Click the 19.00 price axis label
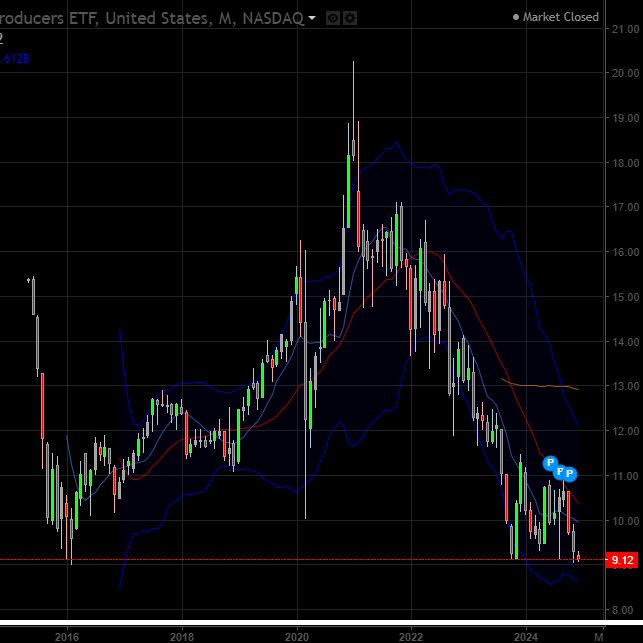The width and height of the screenshot is (643, 643). (x=625, y=119)
